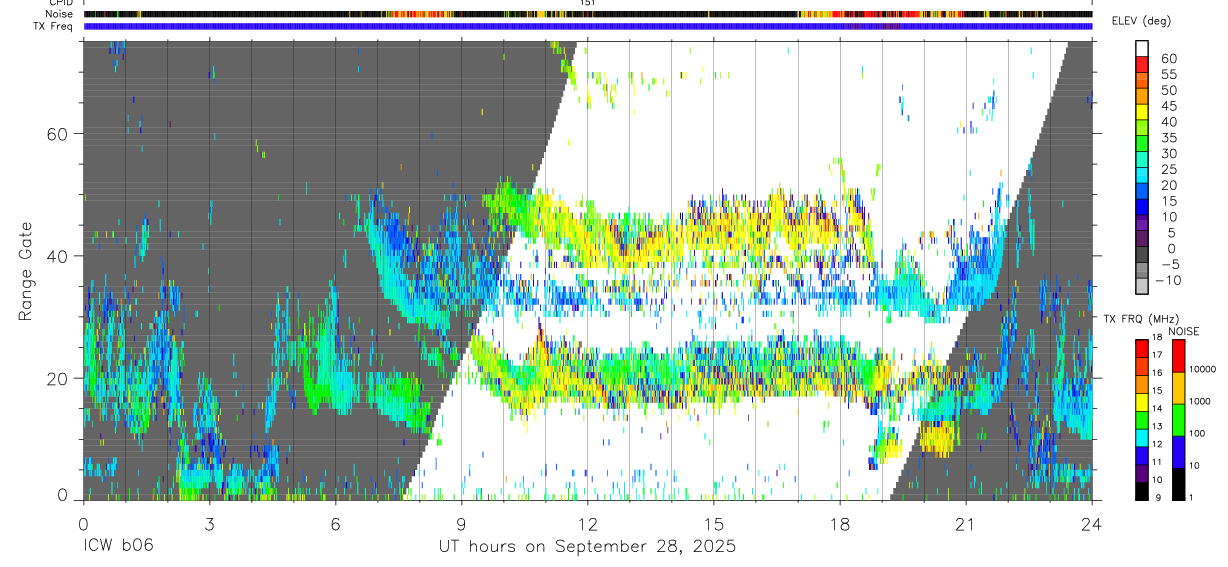The width and height of the screenshot is (1228, 567).
Task: Click 'UT hours on September 28, 2025' title
Action: (587, 547)
